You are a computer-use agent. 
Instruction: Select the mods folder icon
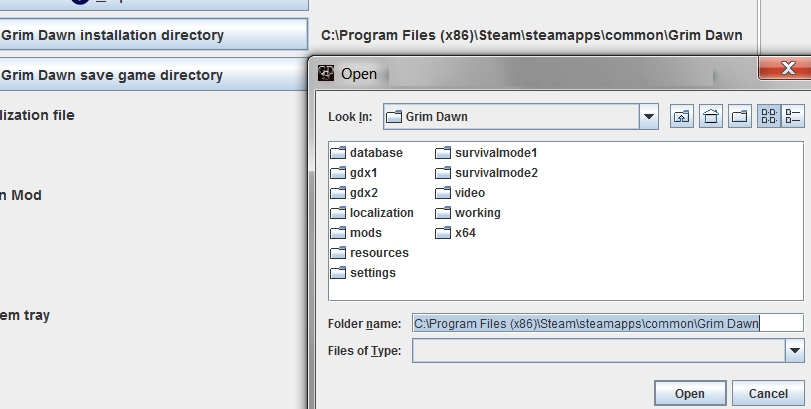click(338, 233)
